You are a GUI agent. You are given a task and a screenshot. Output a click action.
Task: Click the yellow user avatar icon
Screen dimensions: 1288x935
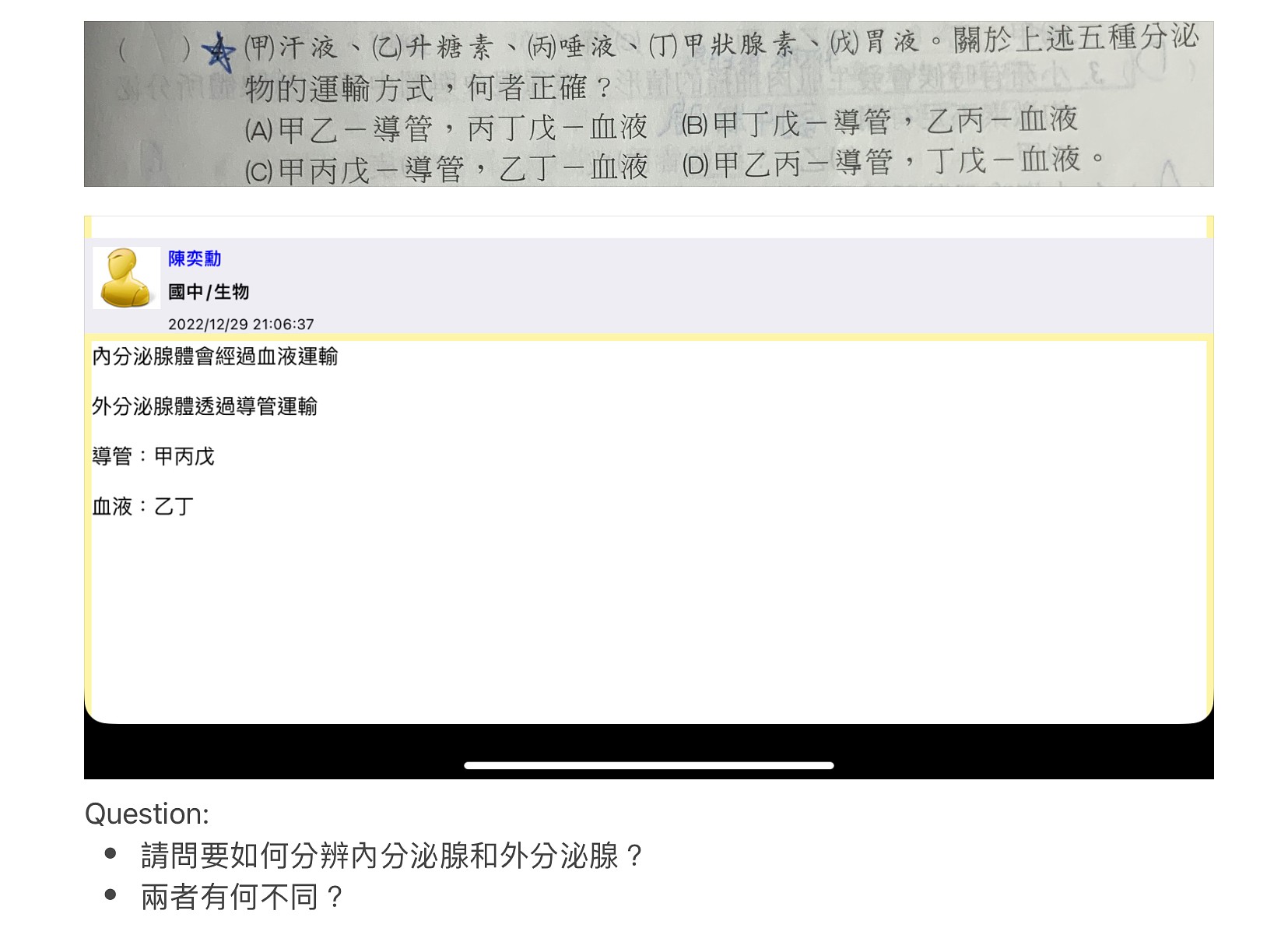point(126,278)
